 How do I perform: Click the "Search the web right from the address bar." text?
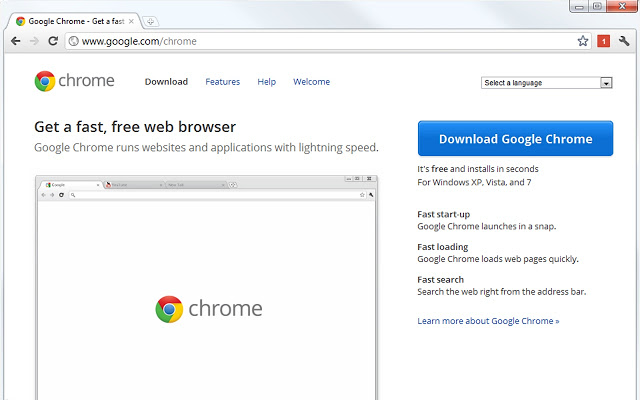tap(502, 292)
